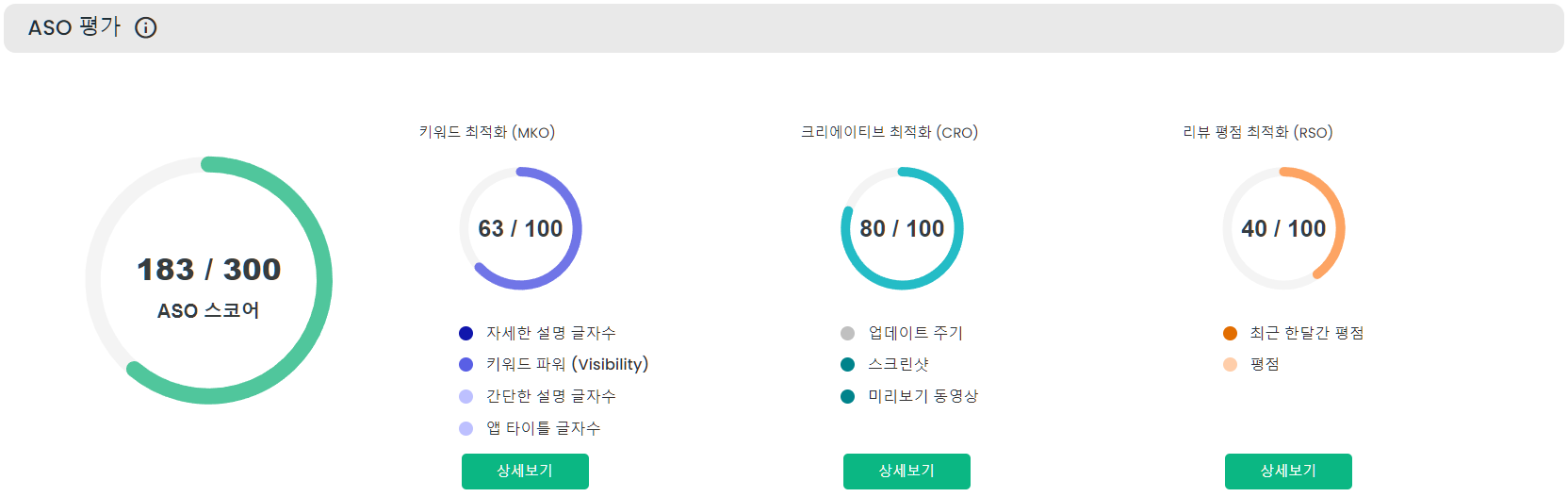
Task: Click the orange 최근 한달간 평점 legend dot
Action: pos(1230,333)
